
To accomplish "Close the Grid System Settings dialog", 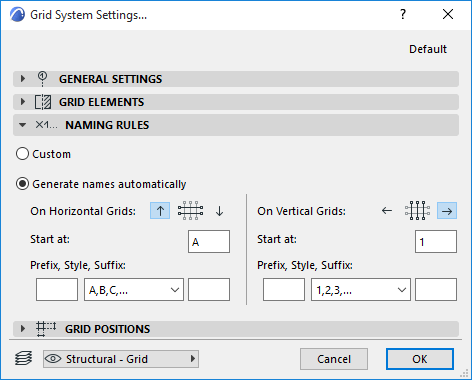I will pyautogui.click(x=448, y=14).
